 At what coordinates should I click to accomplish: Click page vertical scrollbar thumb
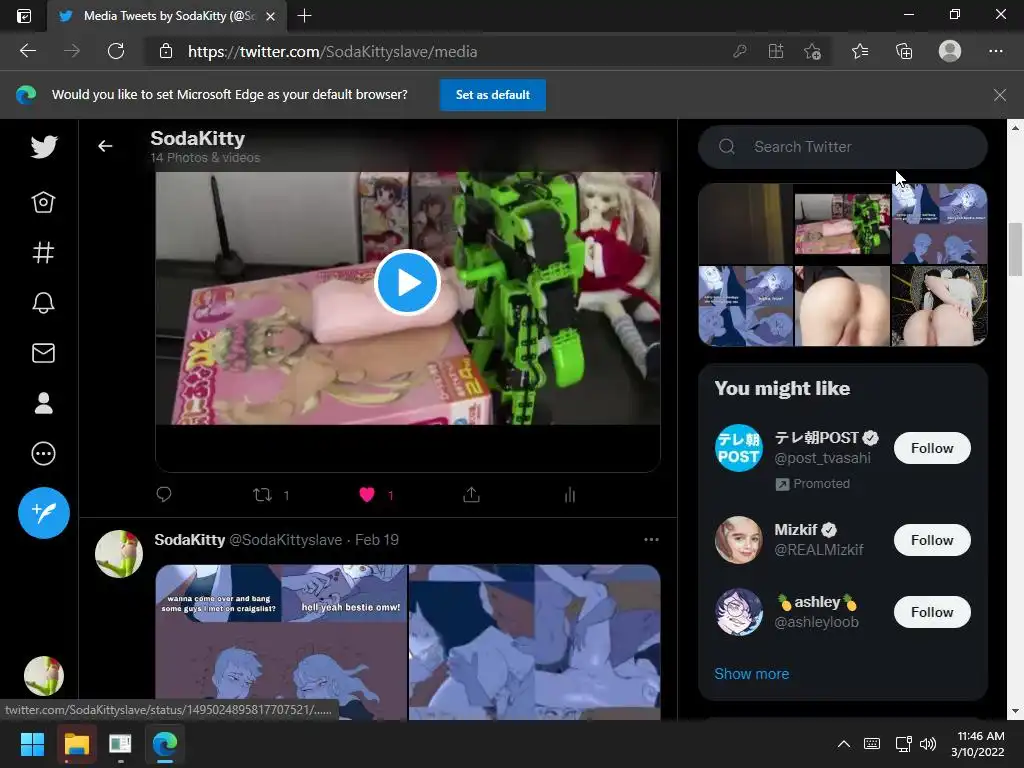[1015, 249]
